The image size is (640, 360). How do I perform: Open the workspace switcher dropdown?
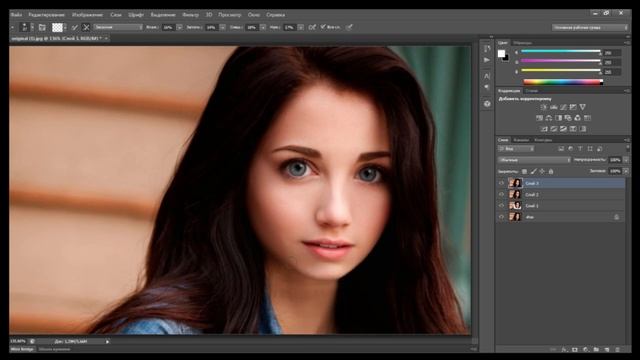(x=590, y=27)
